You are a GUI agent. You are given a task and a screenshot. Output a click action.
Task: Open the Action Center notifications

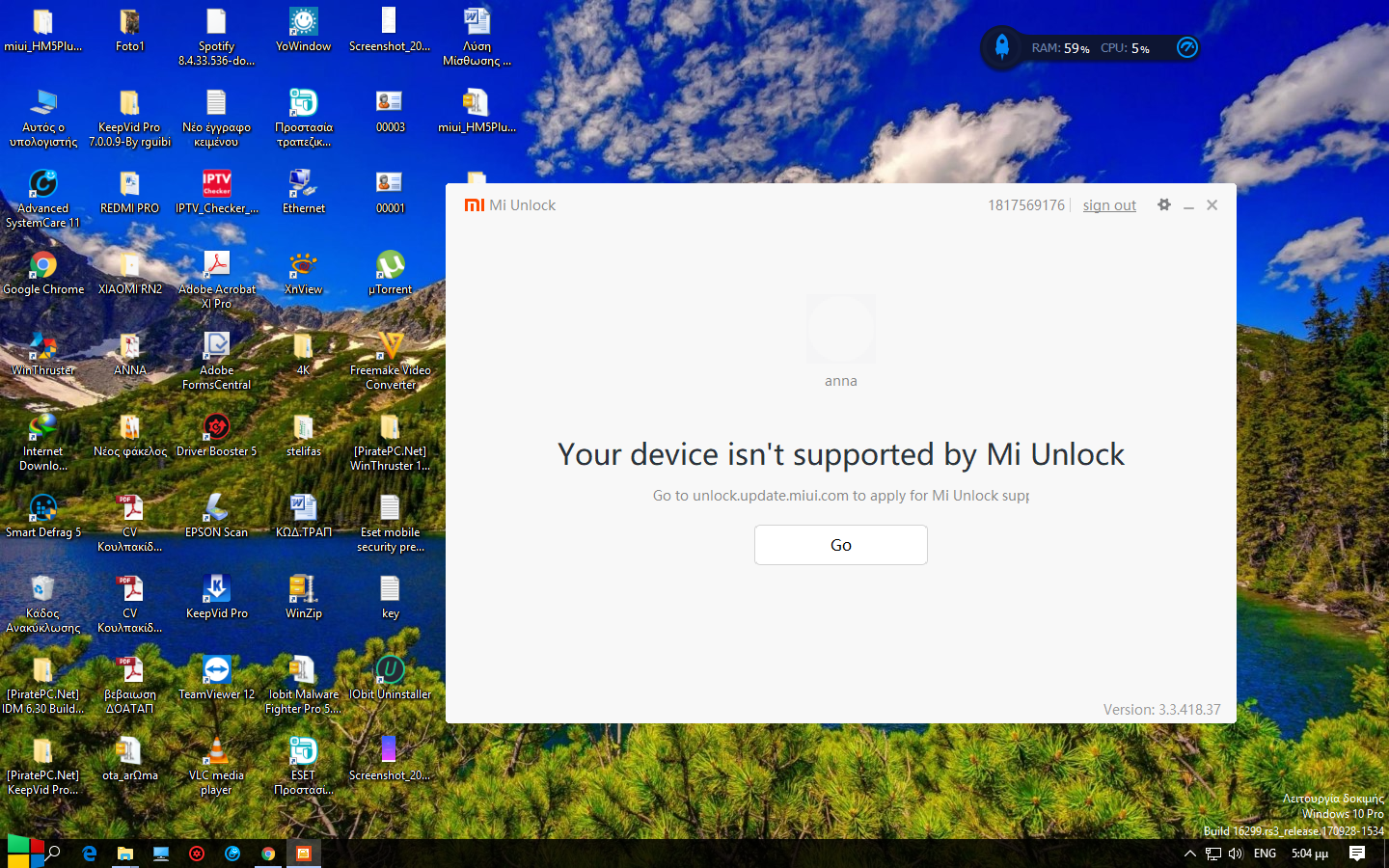1357,854
